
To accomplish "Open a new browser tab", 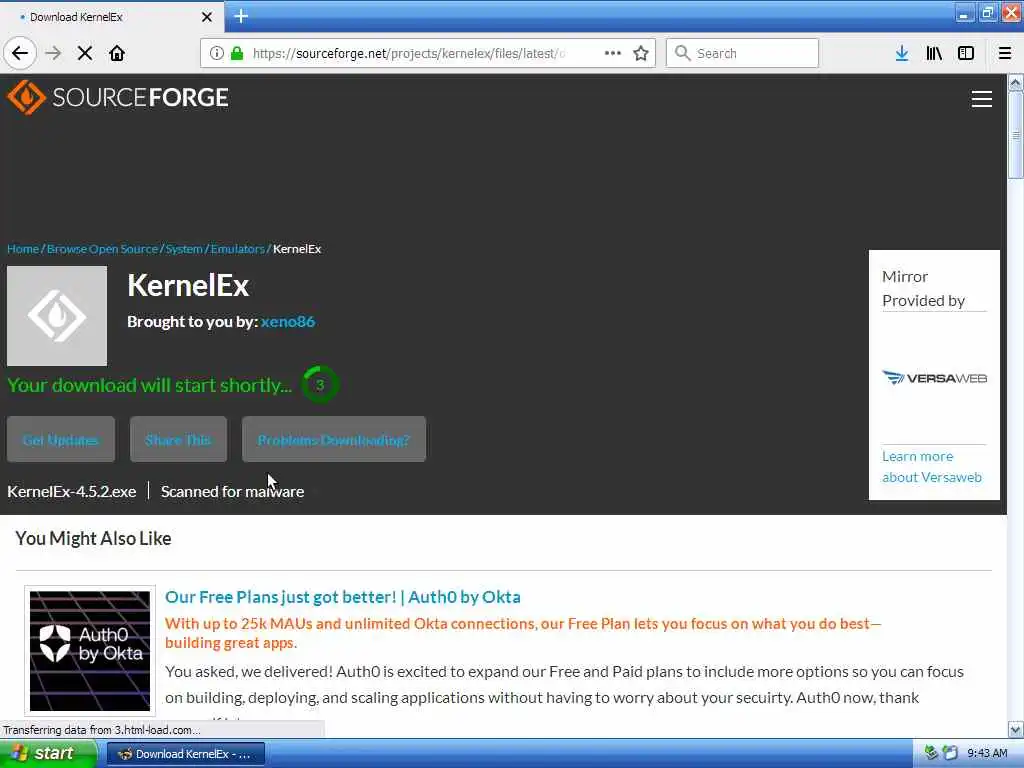I will click(x=241, y=16).
